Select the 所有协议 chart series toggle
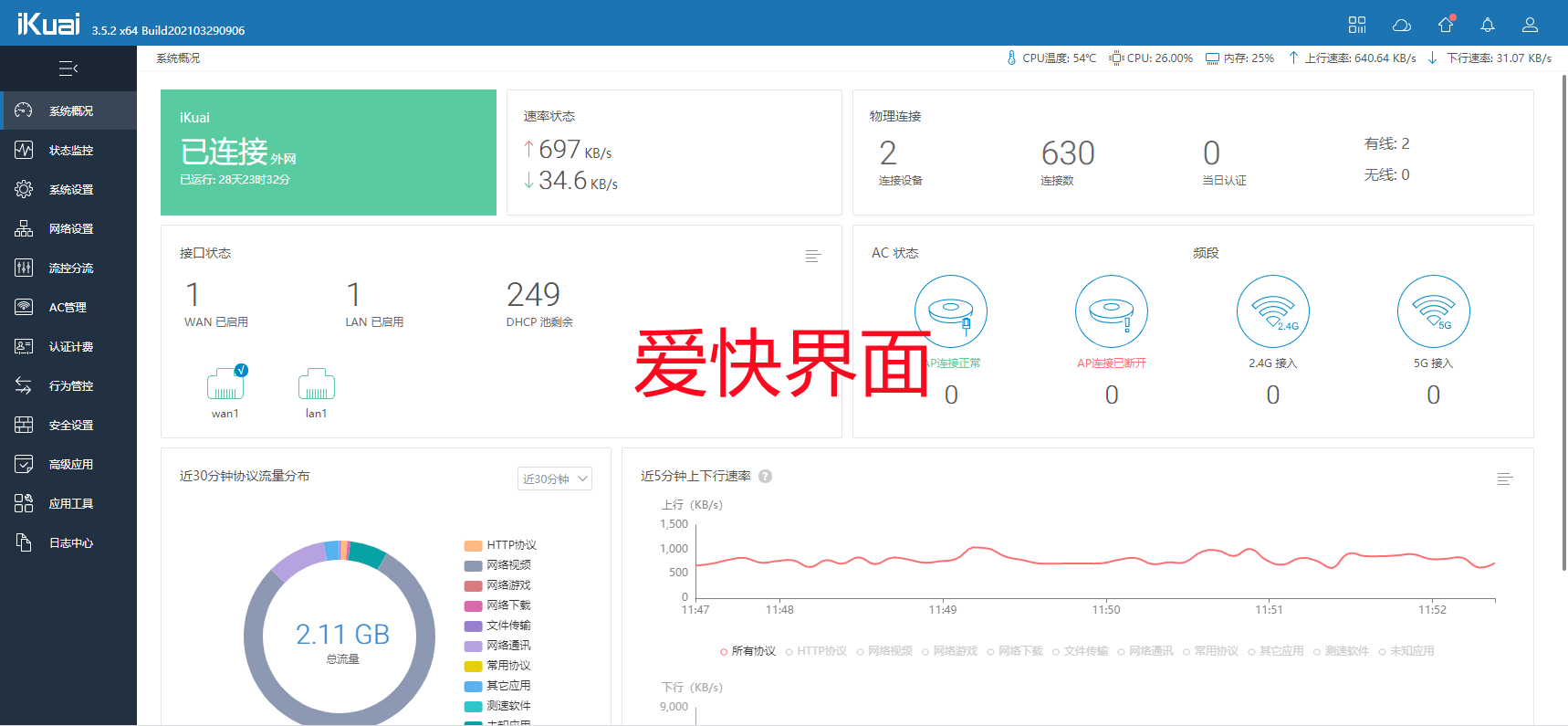 coord(747,651)
